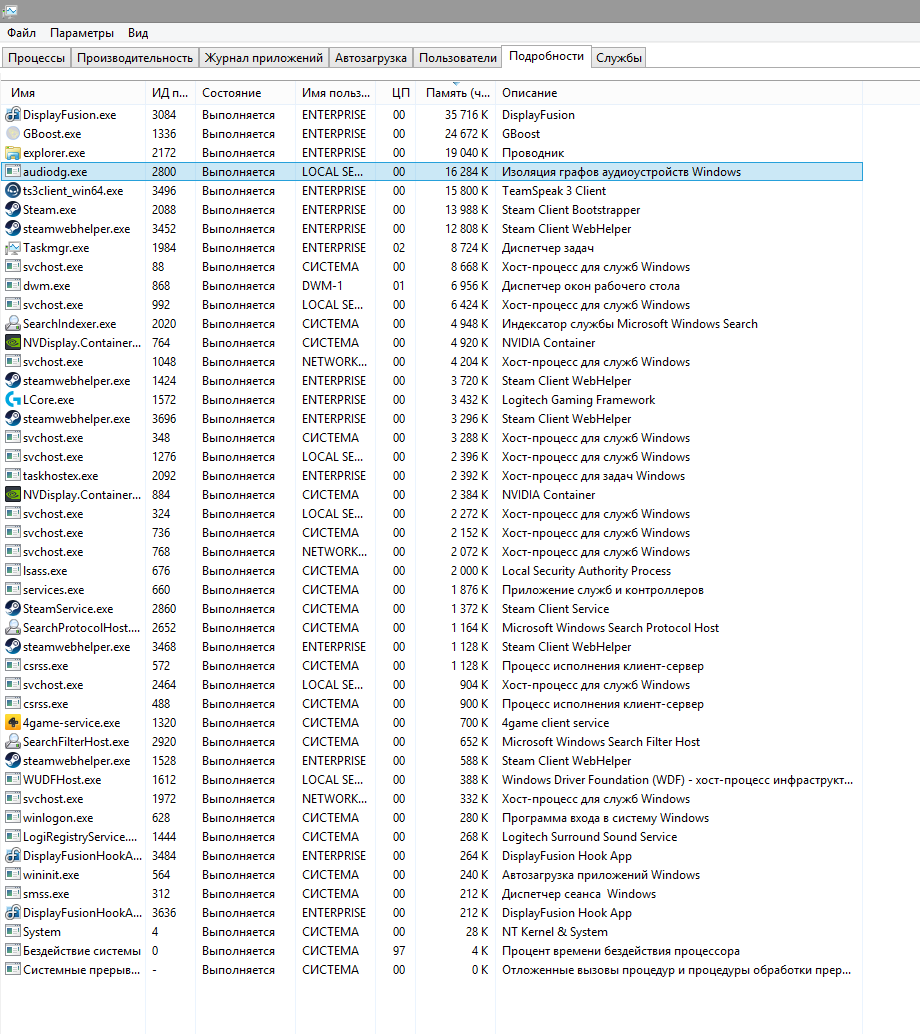This screenshot has width=920, height=1034.
Task: Click the Logitech Gaming Framework description
Action: click(x=578, y=400)
